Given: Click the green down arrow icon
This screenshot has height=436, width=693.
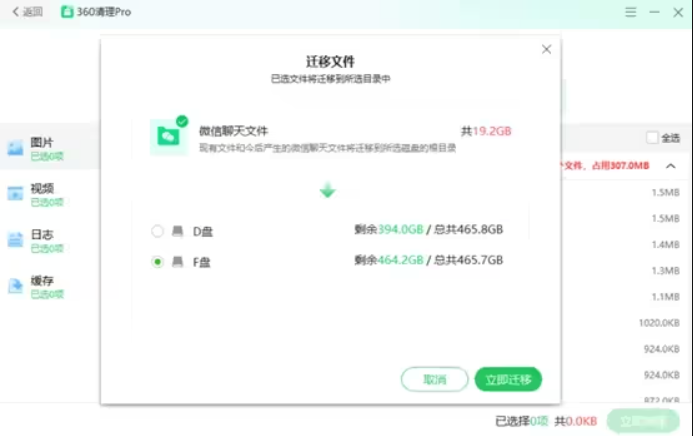Looking at the screenshot, I should 327,190.
